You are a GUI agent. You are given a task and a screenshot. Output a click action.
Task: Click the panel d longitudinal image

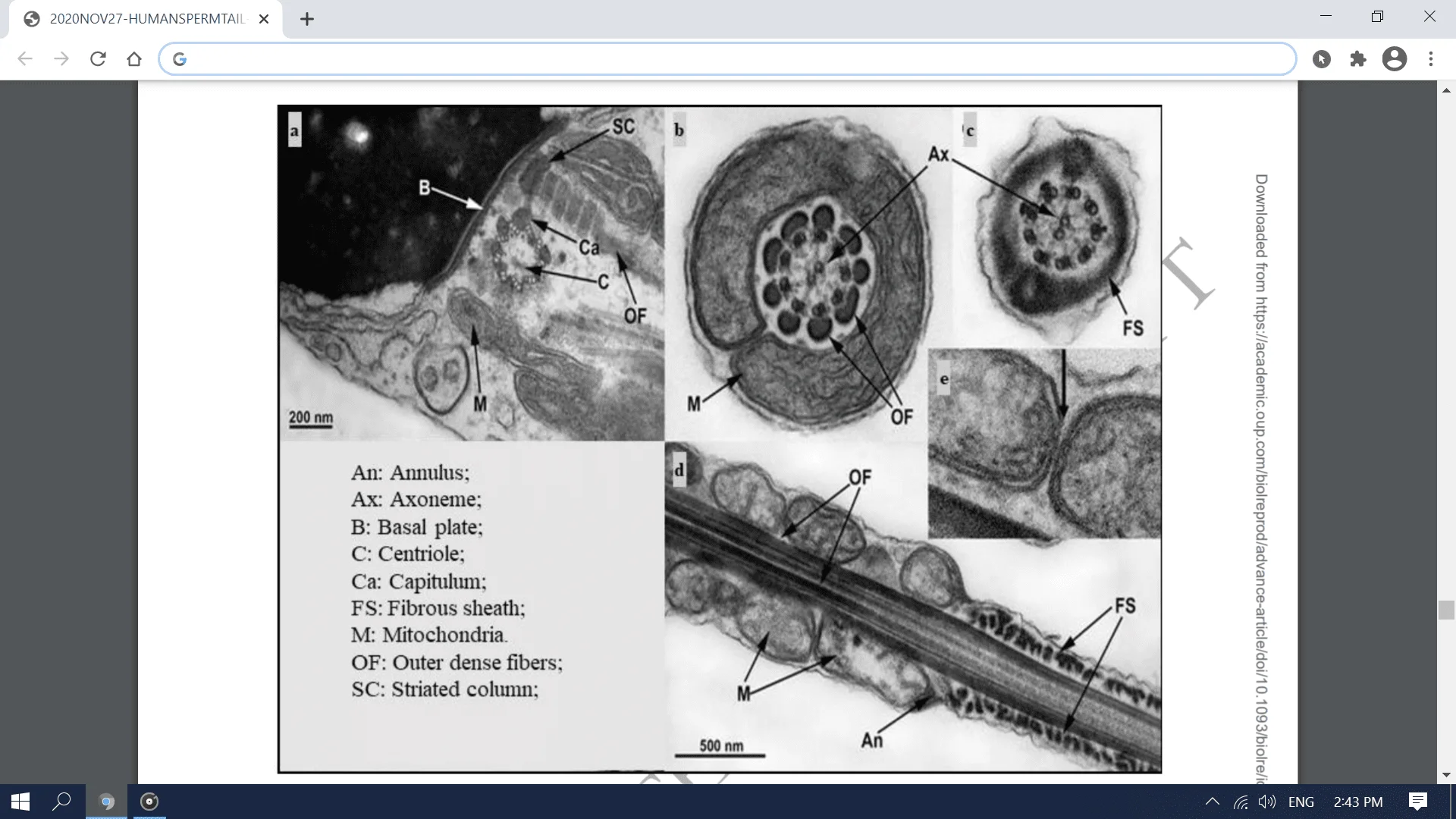click(x=913, y=607)
